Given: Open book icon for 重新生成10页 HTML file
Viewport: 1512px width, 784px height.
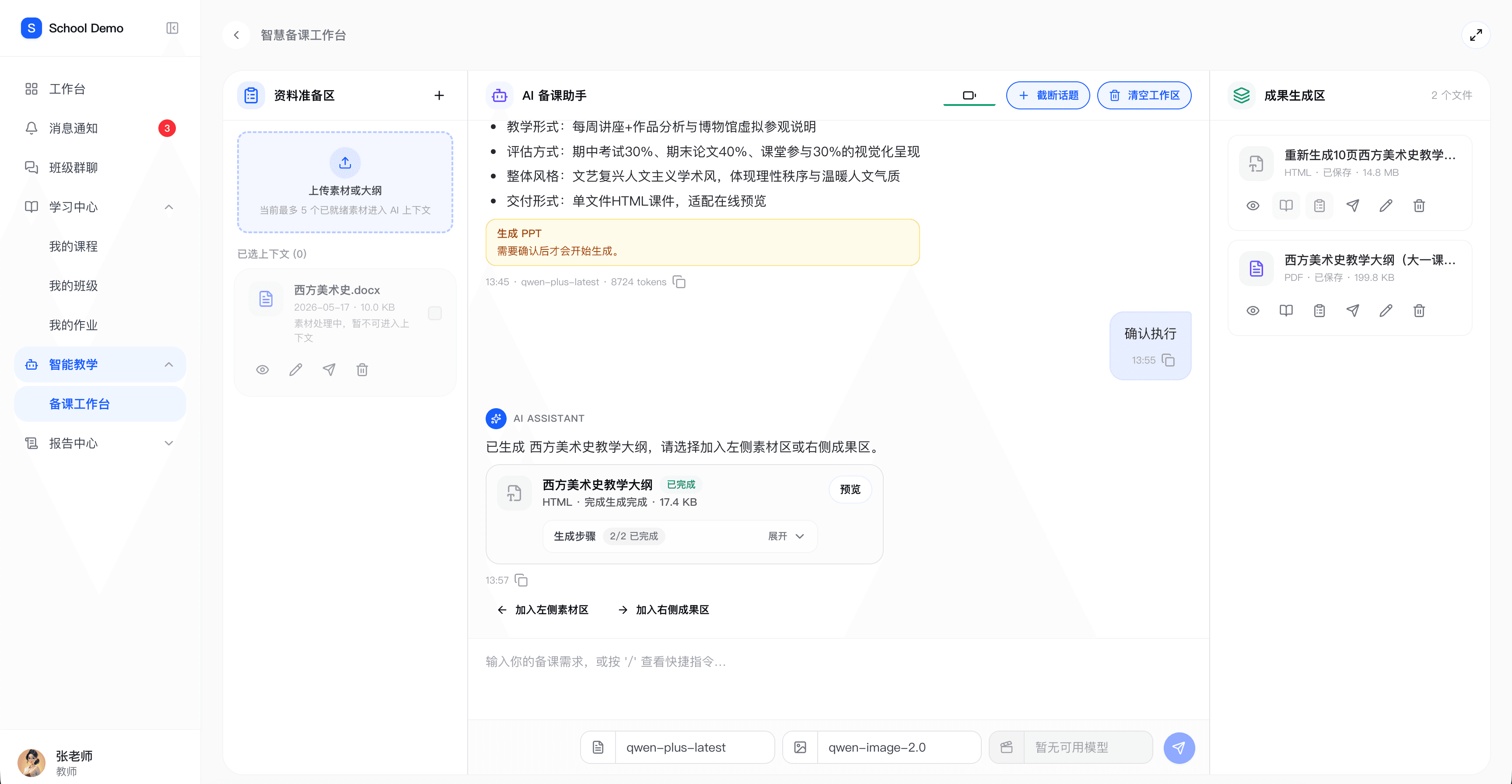Looking at the screenshot, I should point(1286,205).
